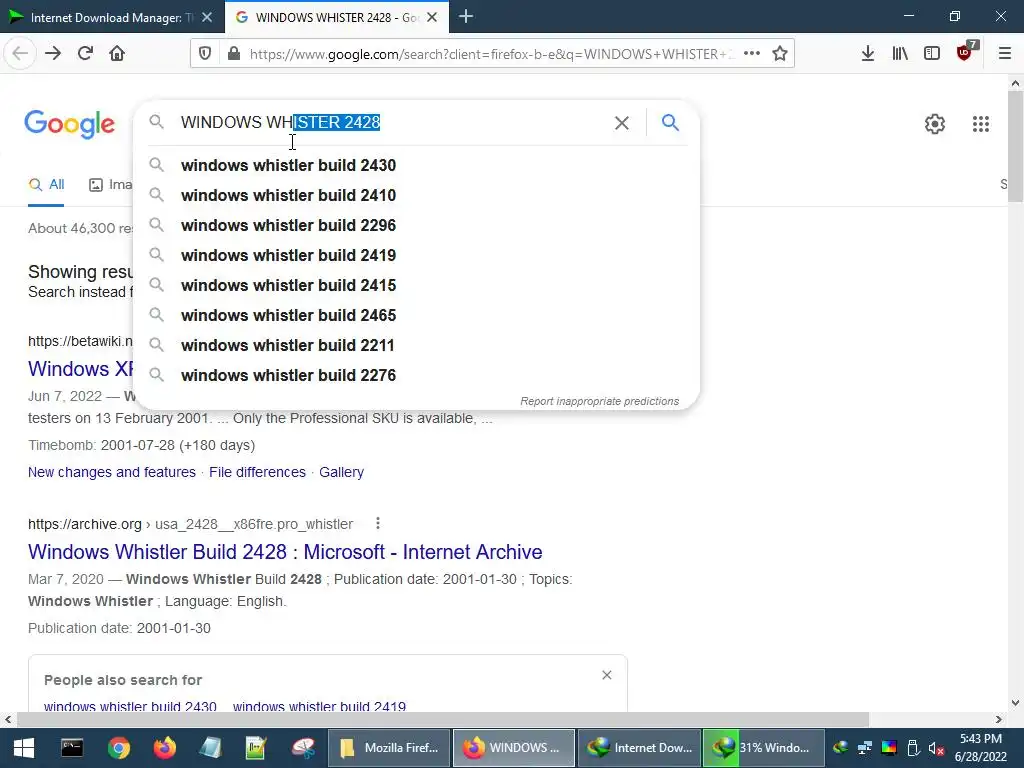Switch to Internet Download Manager tab

106,18
